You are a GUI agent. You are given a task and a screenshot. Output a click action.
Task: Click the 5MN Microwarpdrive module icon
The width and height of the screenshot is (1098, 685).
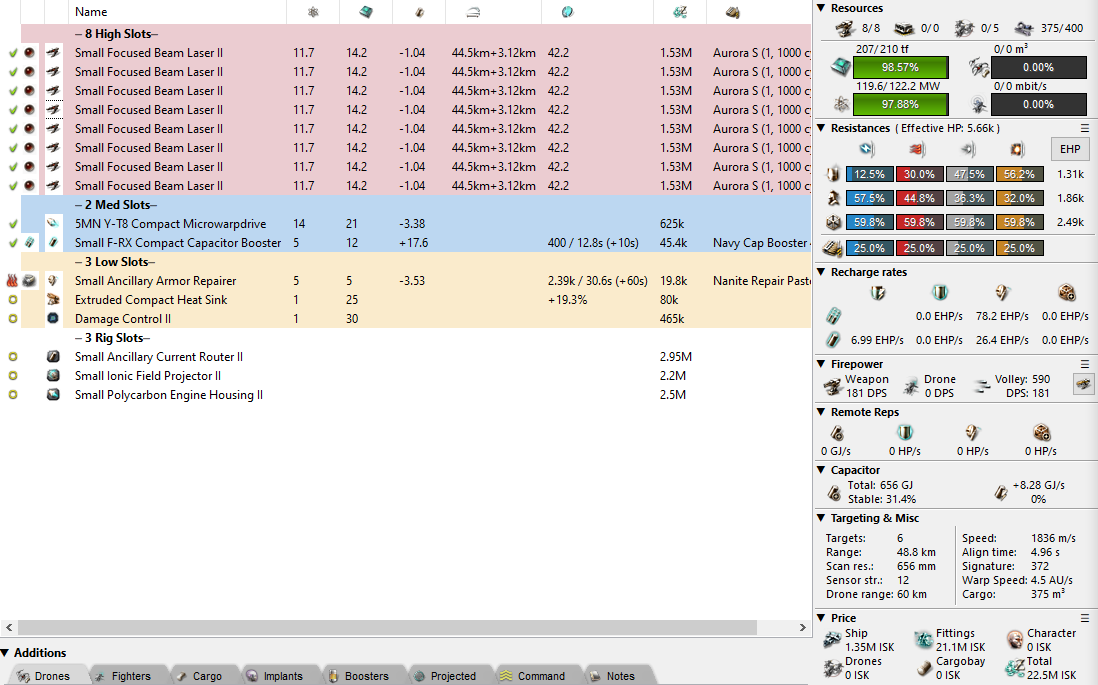pyautogui.click(x=53, y=224)
